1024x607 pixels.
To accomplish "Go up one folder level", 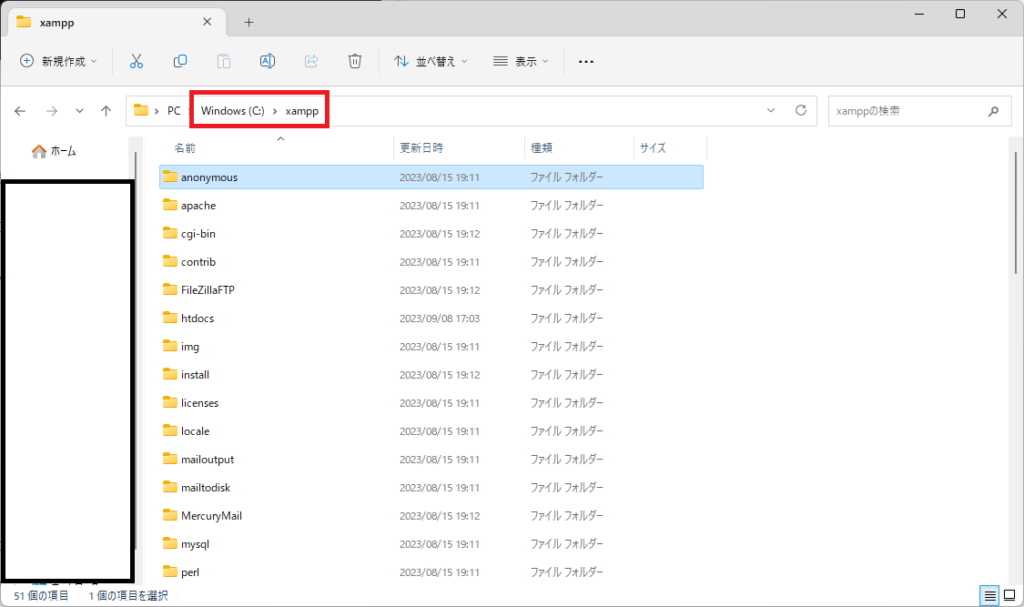I will pyautogui.click(x=106, y=111).
